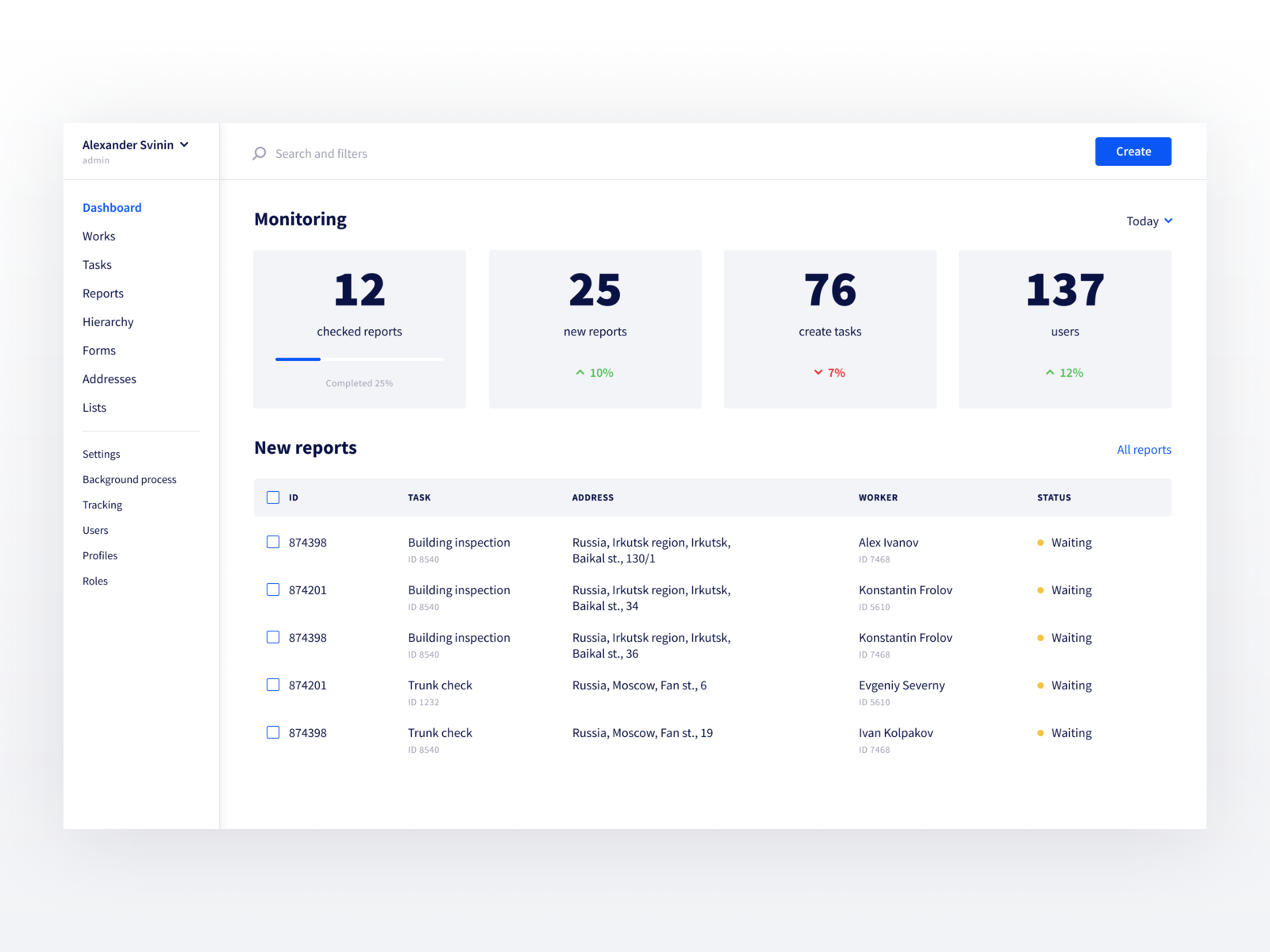The width and height of the screenshot is (1270, 952).
Task: Click green up arrow beside 10%
Action: pyautogui.click(x=580, y=372)
